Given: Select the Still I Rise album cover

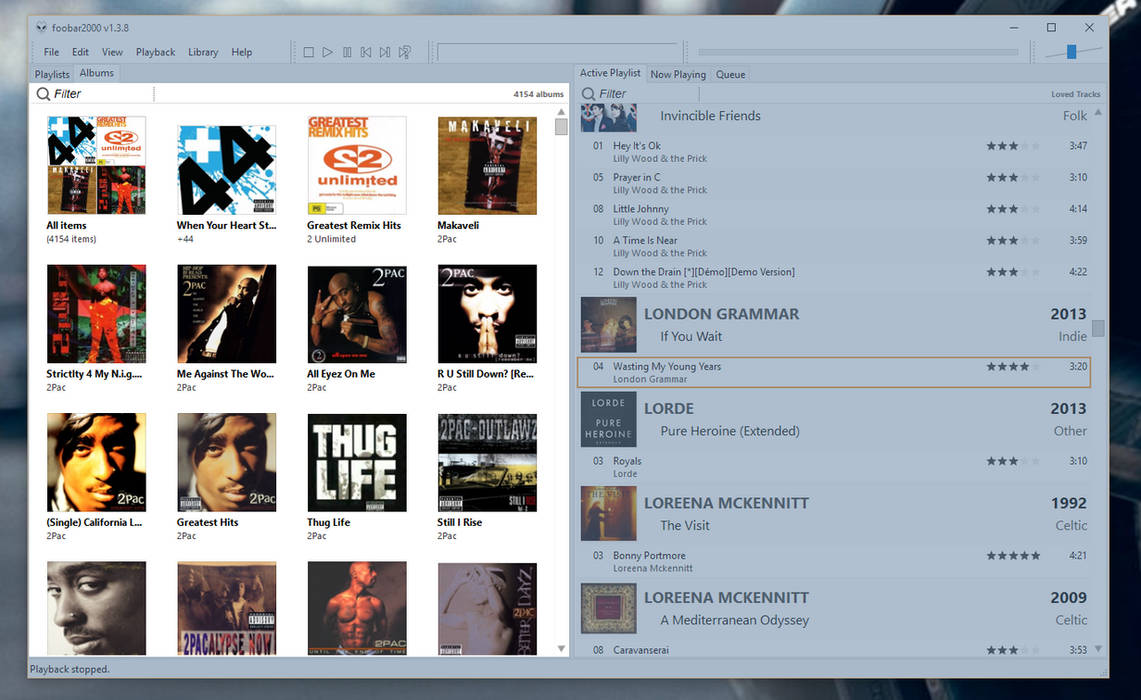Looking at the screenshot, I should point(487,462).
